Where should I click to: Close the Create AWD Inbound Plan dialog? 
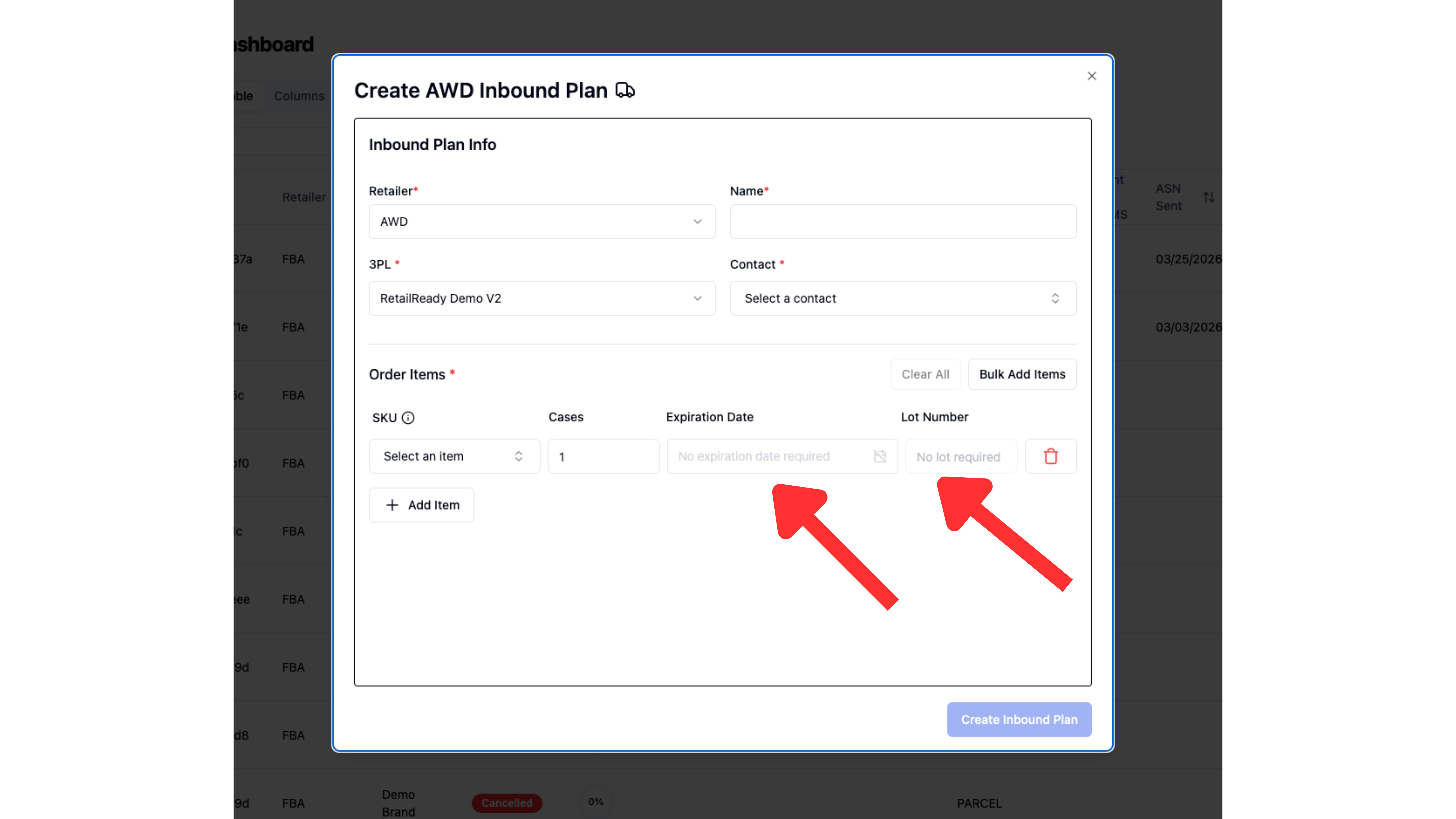pos(1091,76)
